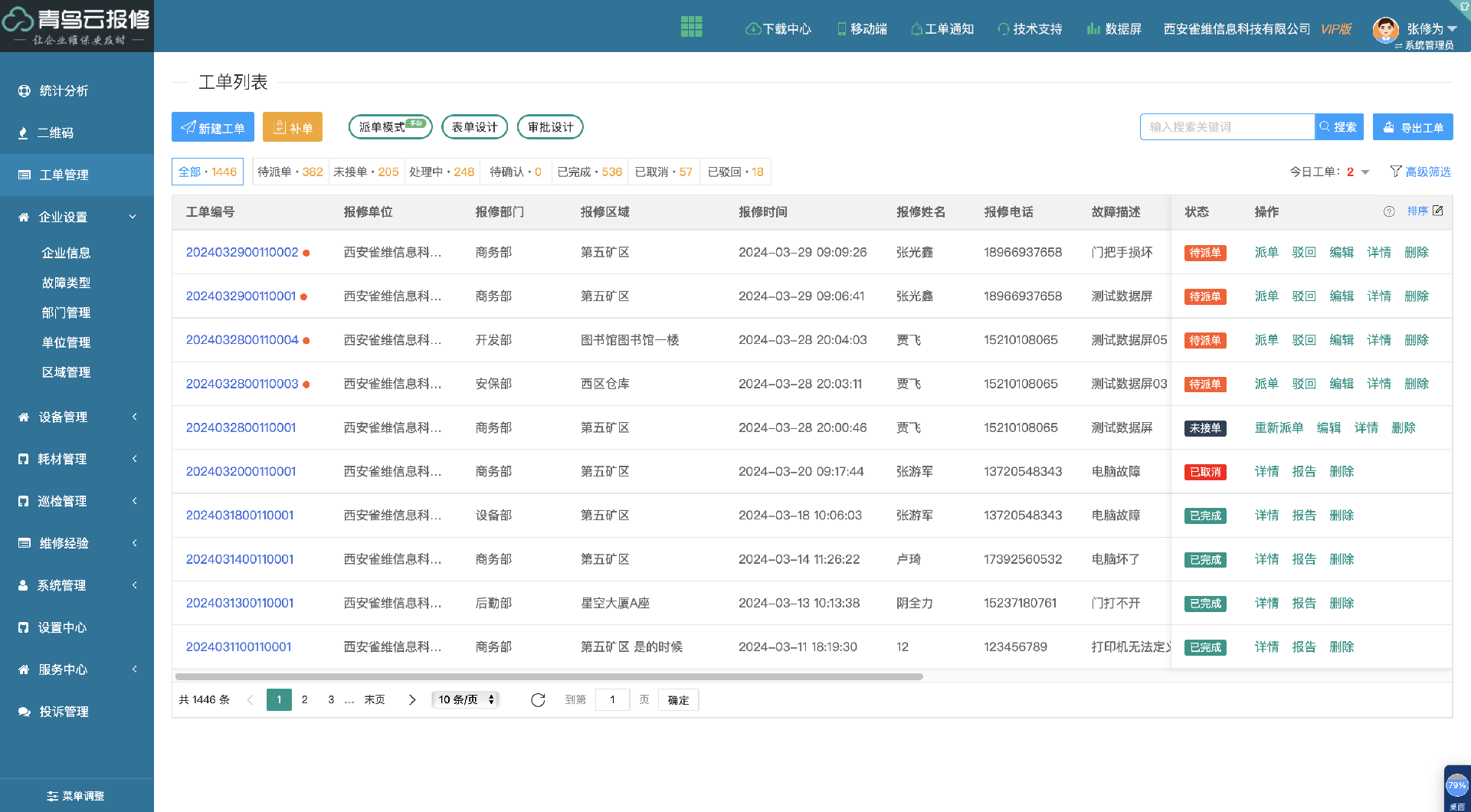The height and width of the screenshot is (812, 1471).
Task: Open the user avatar profile picture
Action: click(x=1385, y=30)
